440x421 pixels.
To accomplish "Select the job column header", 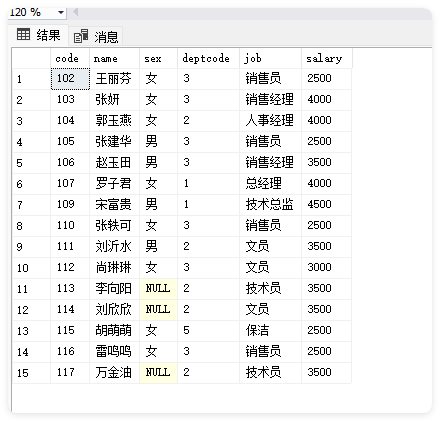I will pos(270,58).
